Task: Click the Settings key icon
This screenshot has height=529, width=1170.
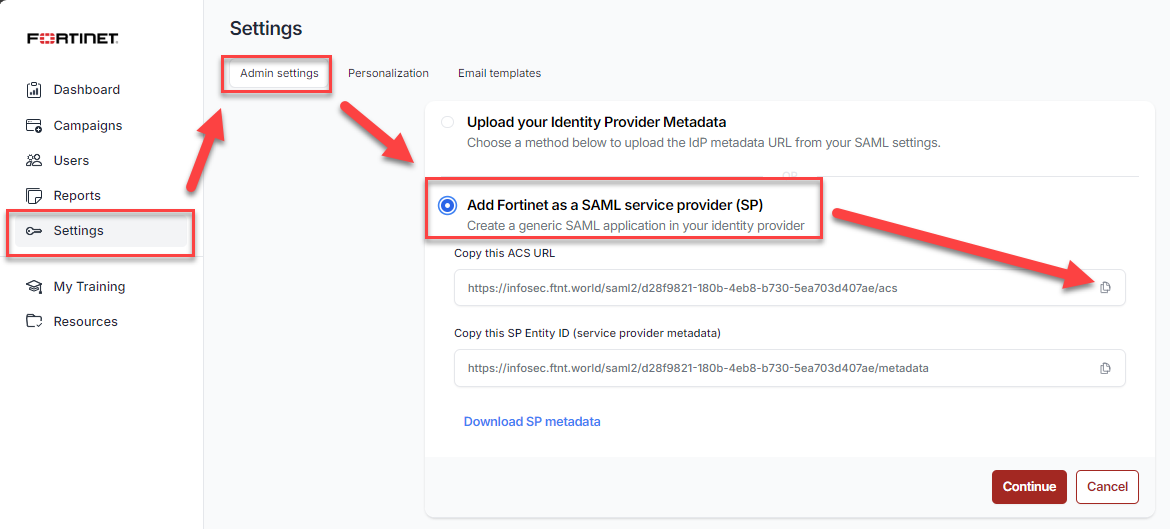Action: (x=34, y=231)
